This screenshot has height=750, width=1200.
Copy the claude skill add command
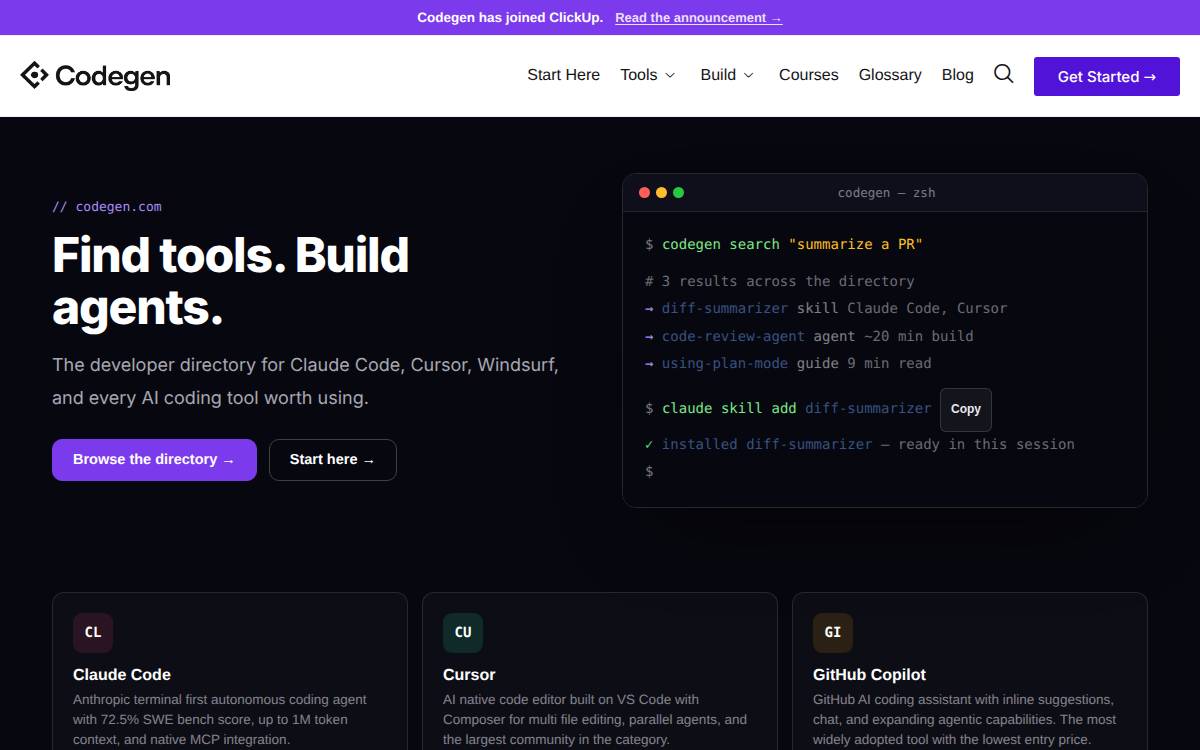[x=966, y=409]
